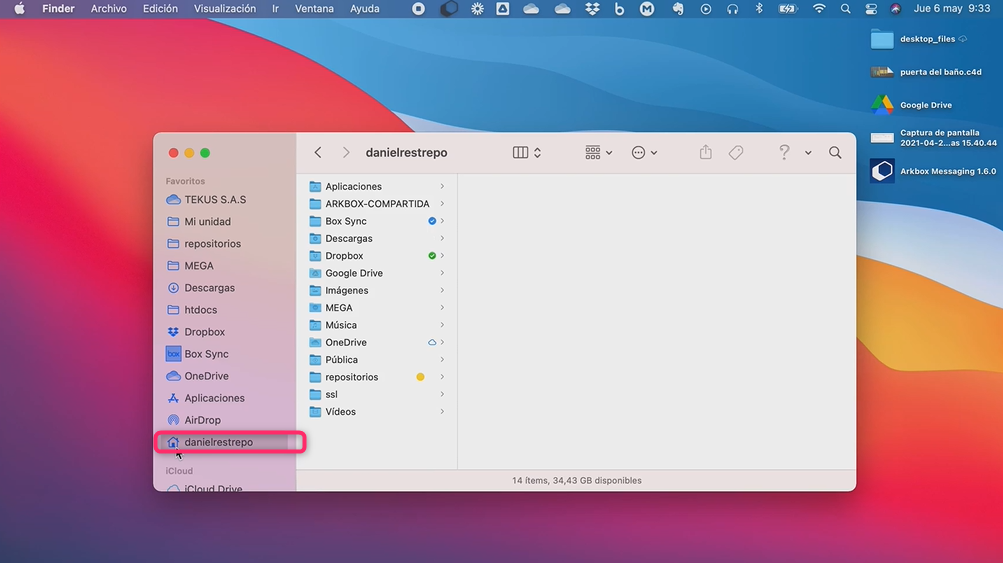
Task: Open the Edición menu
Action: (160, 9)
